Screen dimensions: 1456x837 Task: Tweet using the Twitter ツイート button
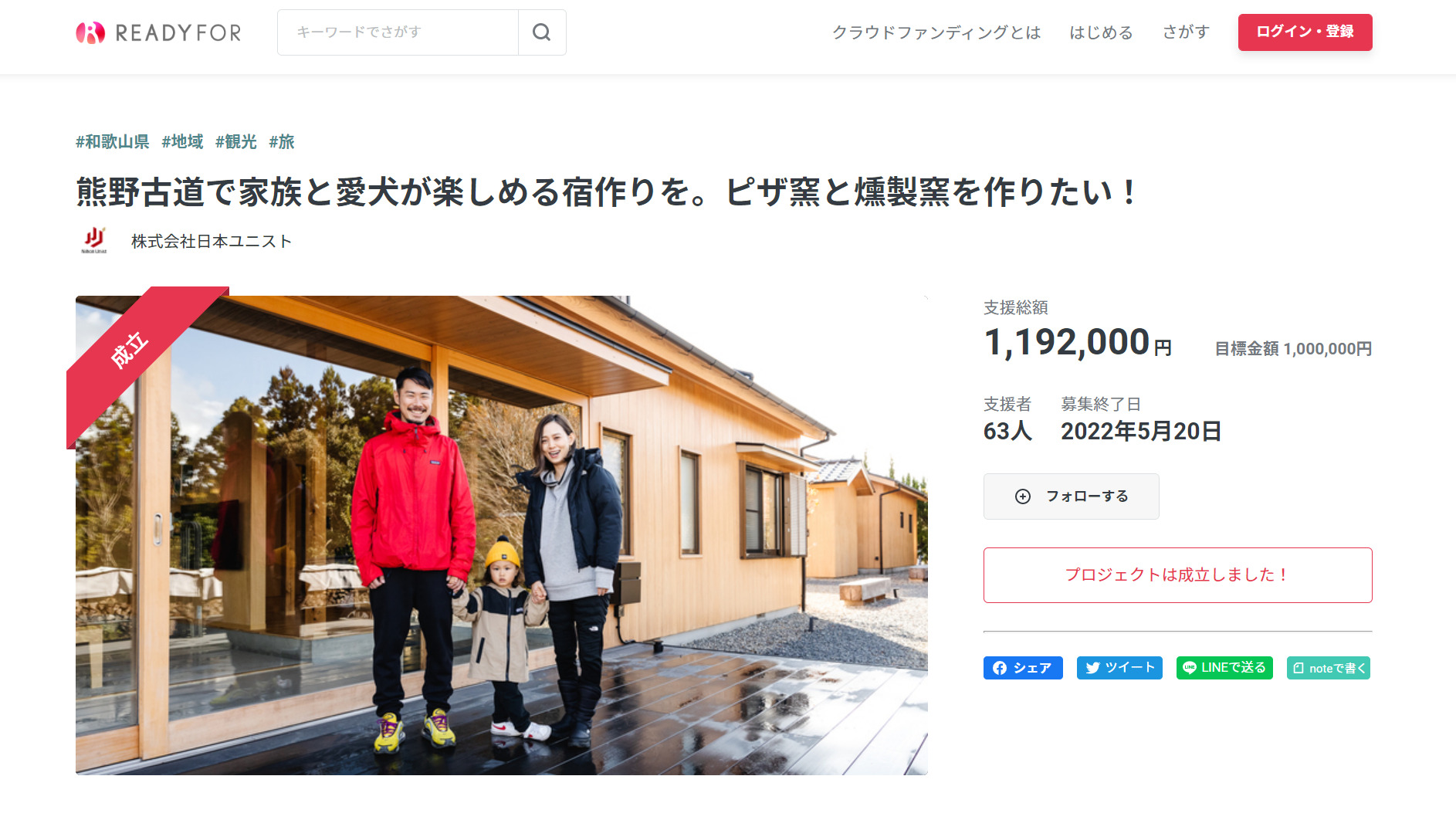1119,668
